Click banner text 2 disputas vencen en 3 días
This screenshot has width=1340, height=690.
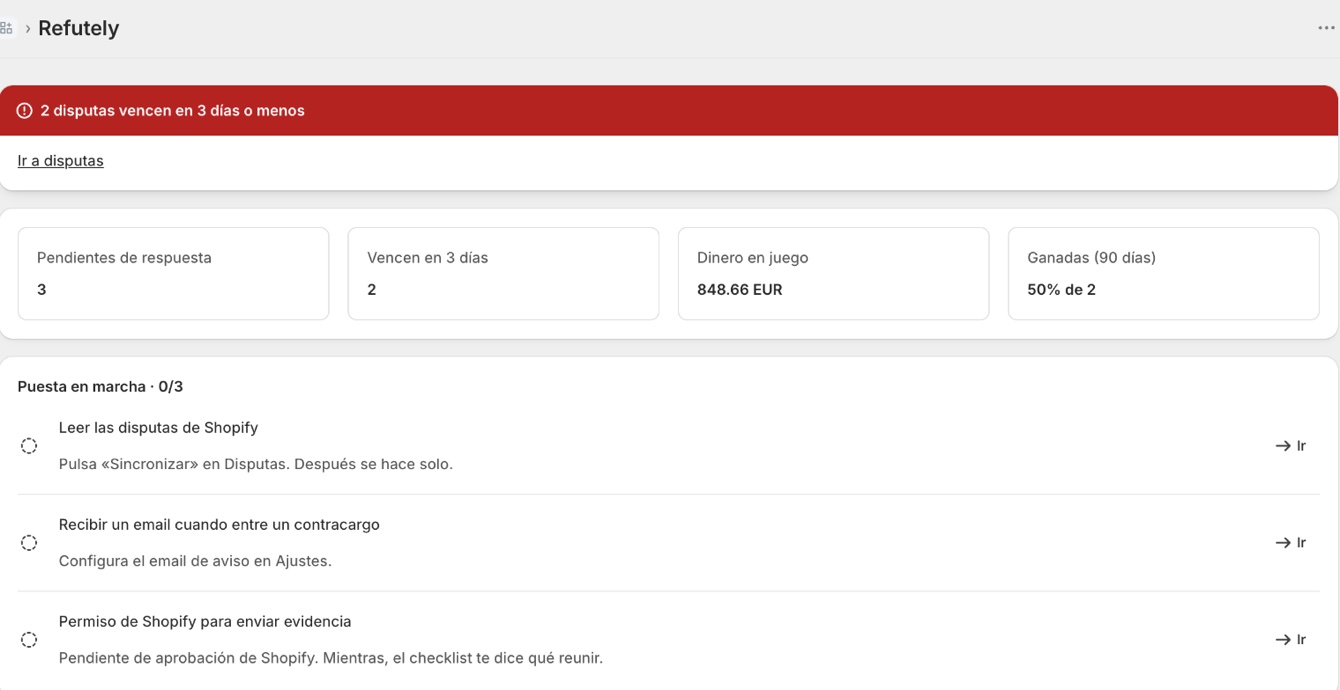pos(172,111)
